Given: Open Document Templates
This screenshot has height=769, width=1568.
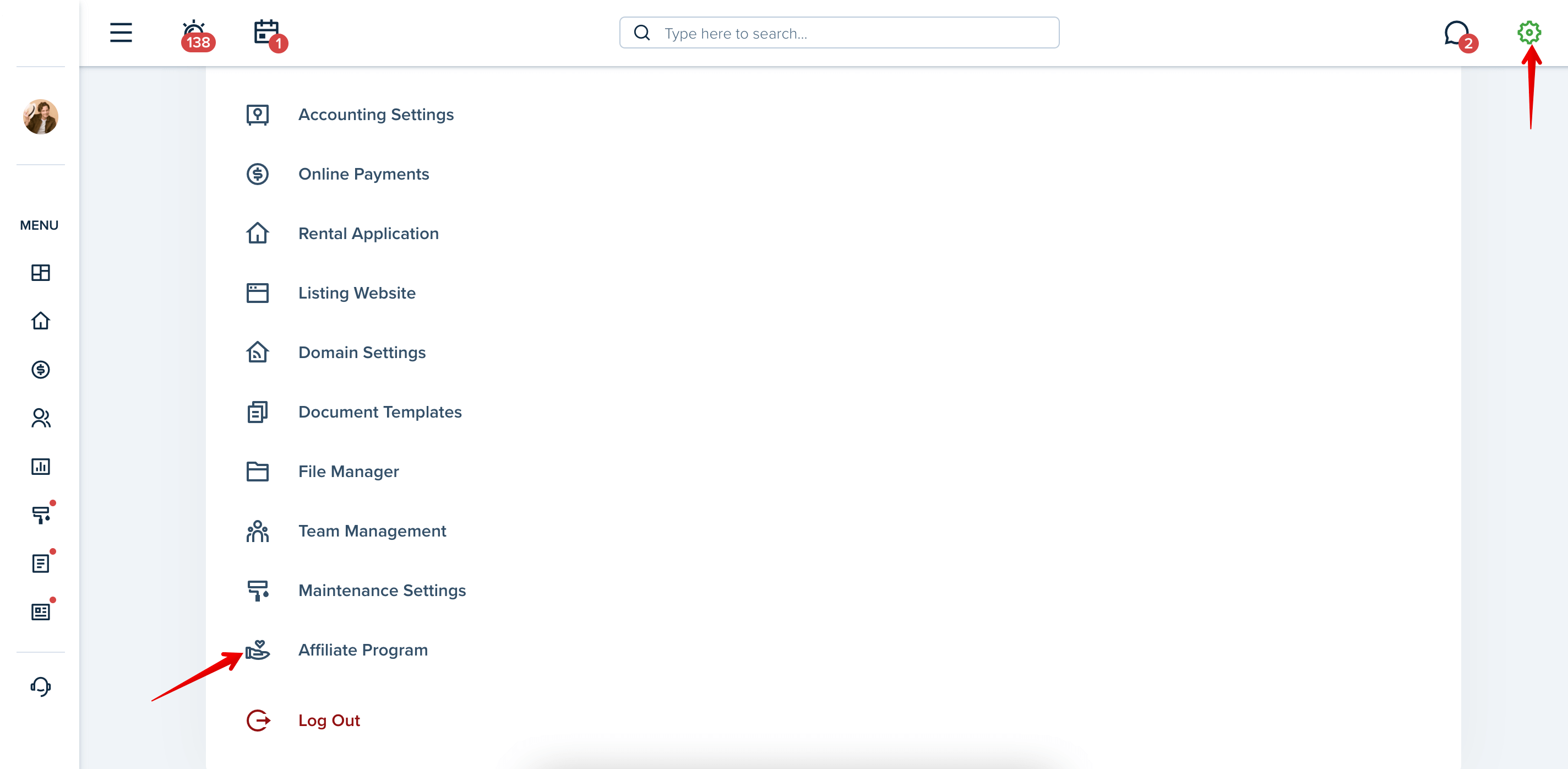Looking at the screenshot, I should point(380,412).
